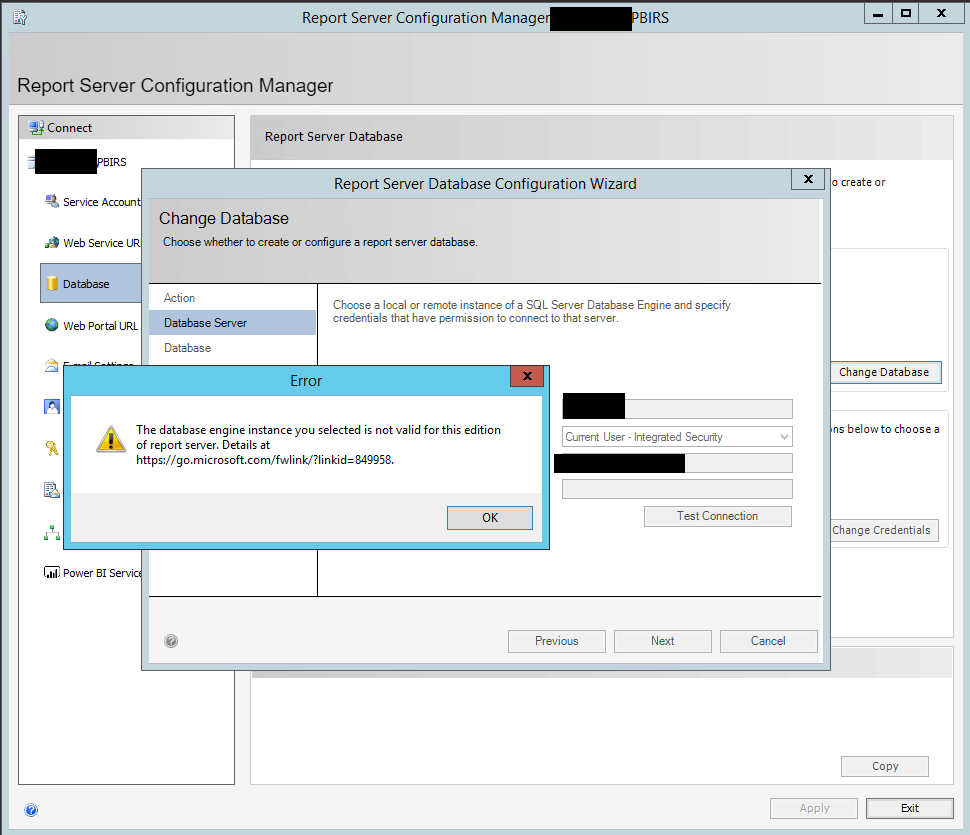Click the Previous button in the wizard
This screenshot has width=970, height=835.
pos(557,641)
